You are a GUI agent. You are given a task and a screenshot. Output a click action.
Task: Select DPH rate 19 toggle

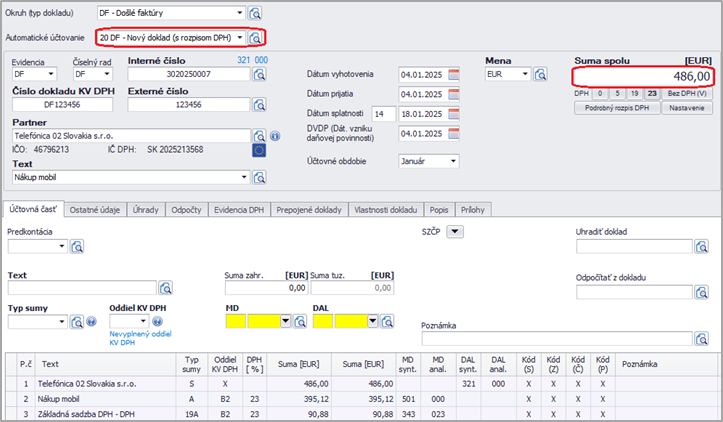point(634,94)
